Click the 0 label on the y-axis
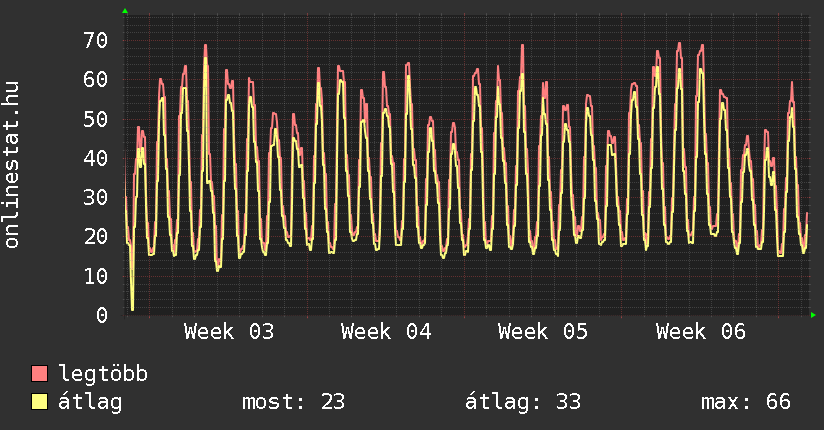824x430 pixels. 102,315
